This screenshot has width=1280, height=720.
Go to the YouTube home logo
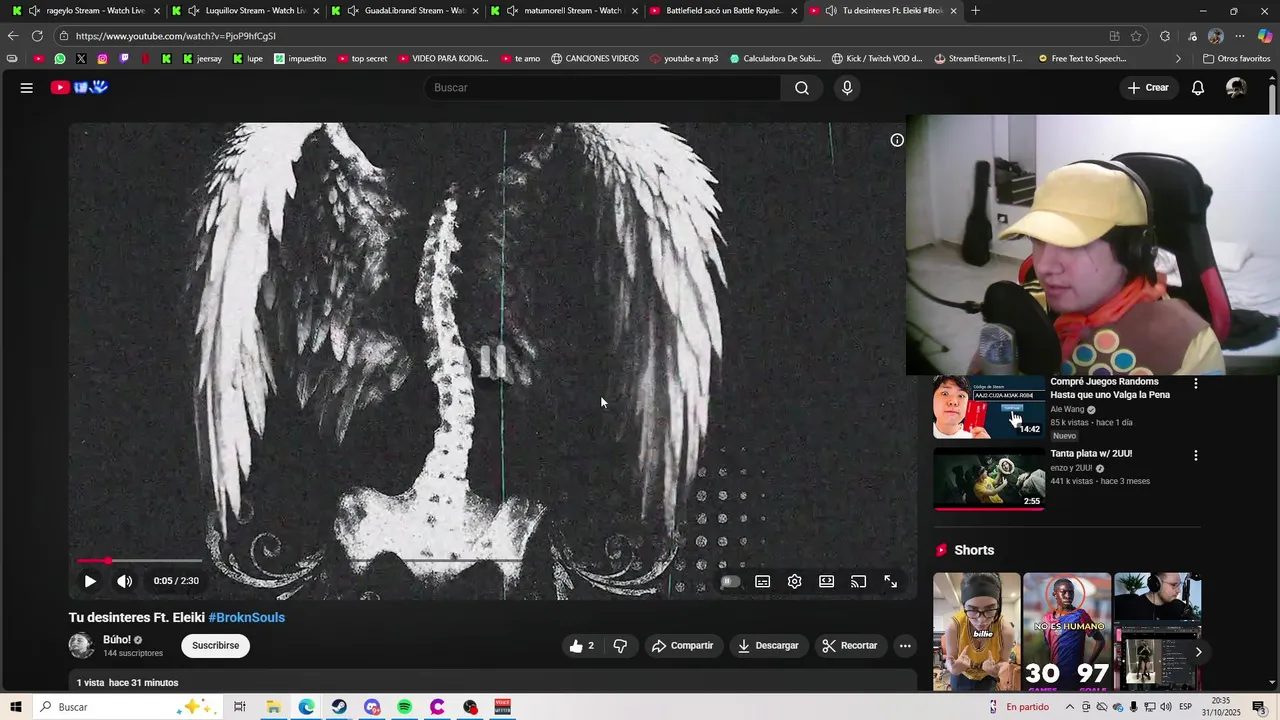click(79, 88)
